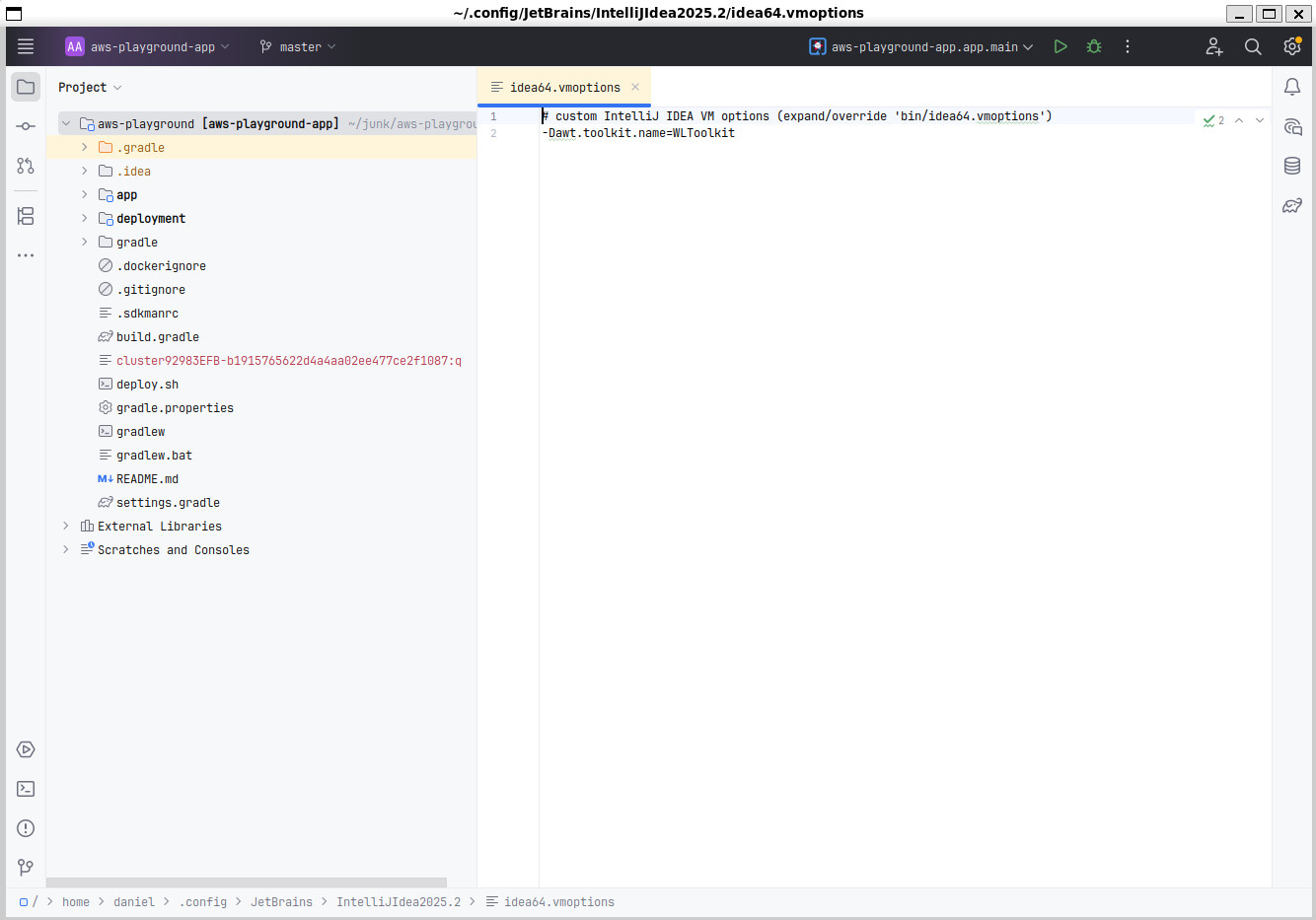Expand the .gradle folder

(x=85, y=148)
